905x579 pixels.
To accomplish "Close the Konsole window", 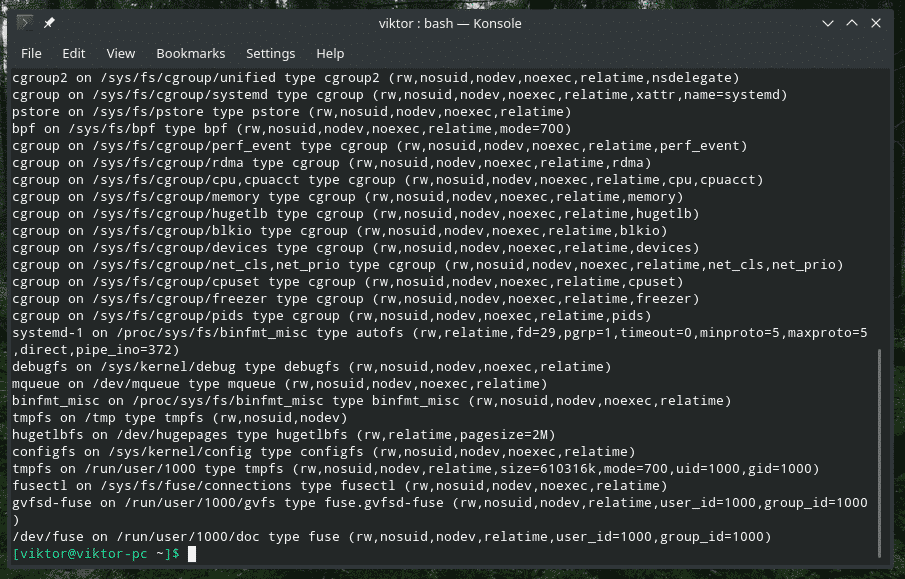I will coord(878,23).
